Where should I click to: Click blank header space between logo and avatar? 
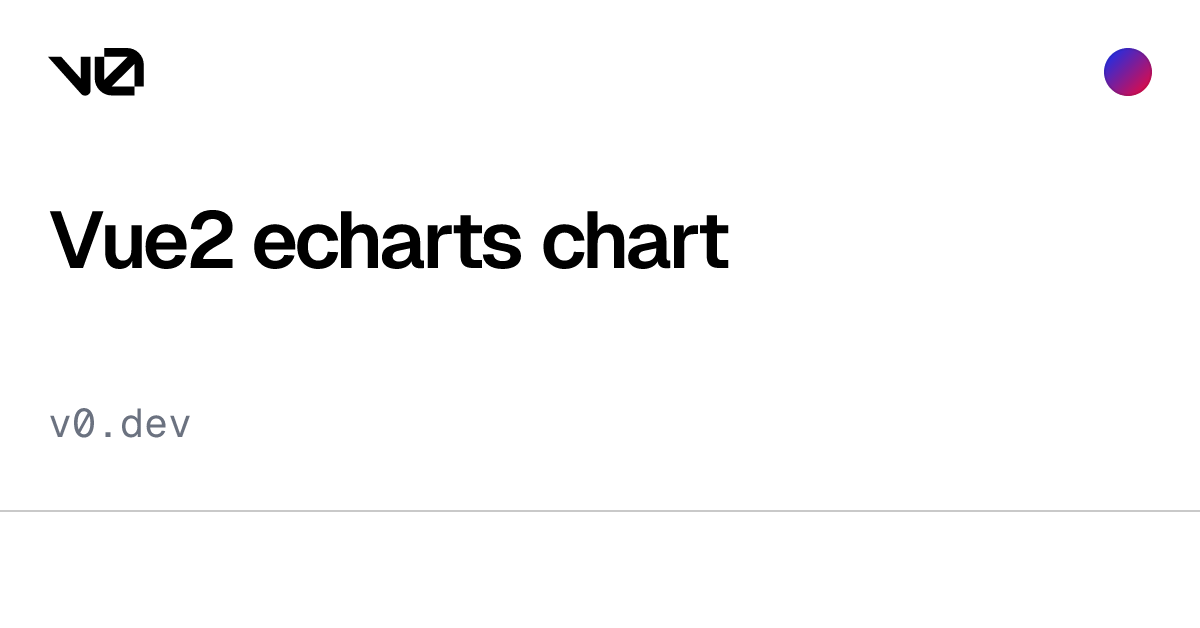(620, 72)
